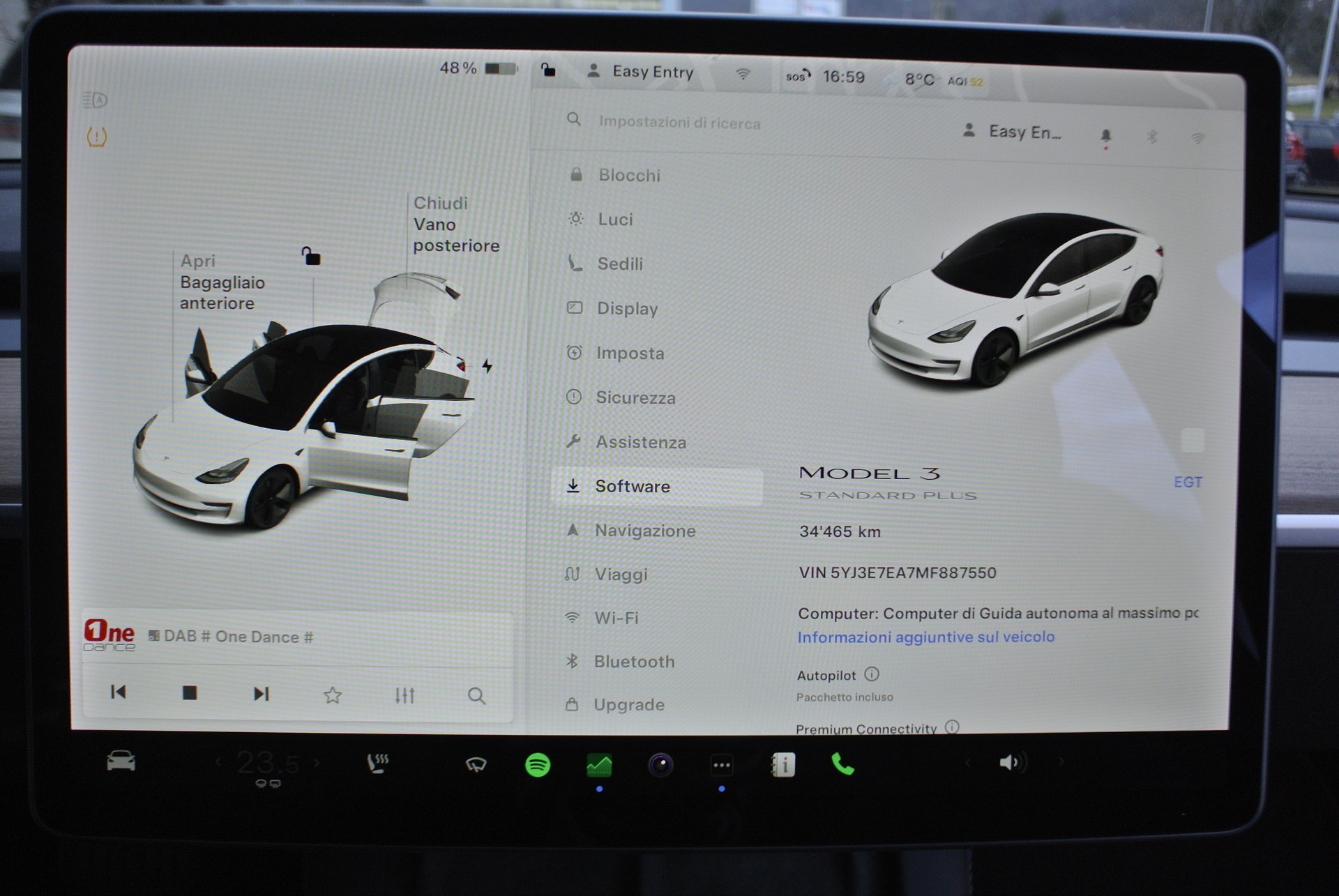Raise volume with right chevron
The height and width of the screenshot is (896, 1339).
(1061, 762)
